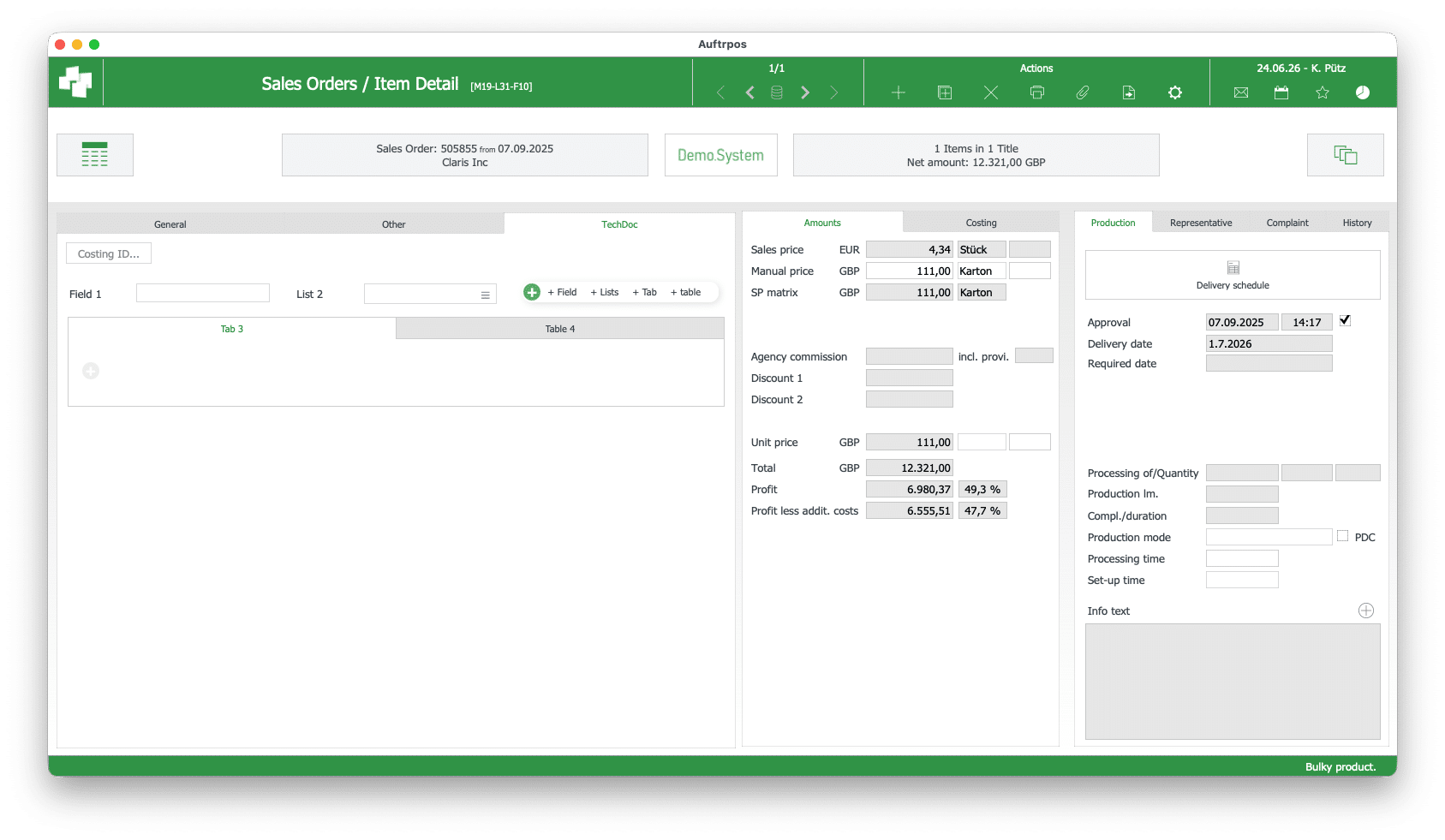Click the favorites star icon
Screen dimensions: 1445x840
point(1323,92)
